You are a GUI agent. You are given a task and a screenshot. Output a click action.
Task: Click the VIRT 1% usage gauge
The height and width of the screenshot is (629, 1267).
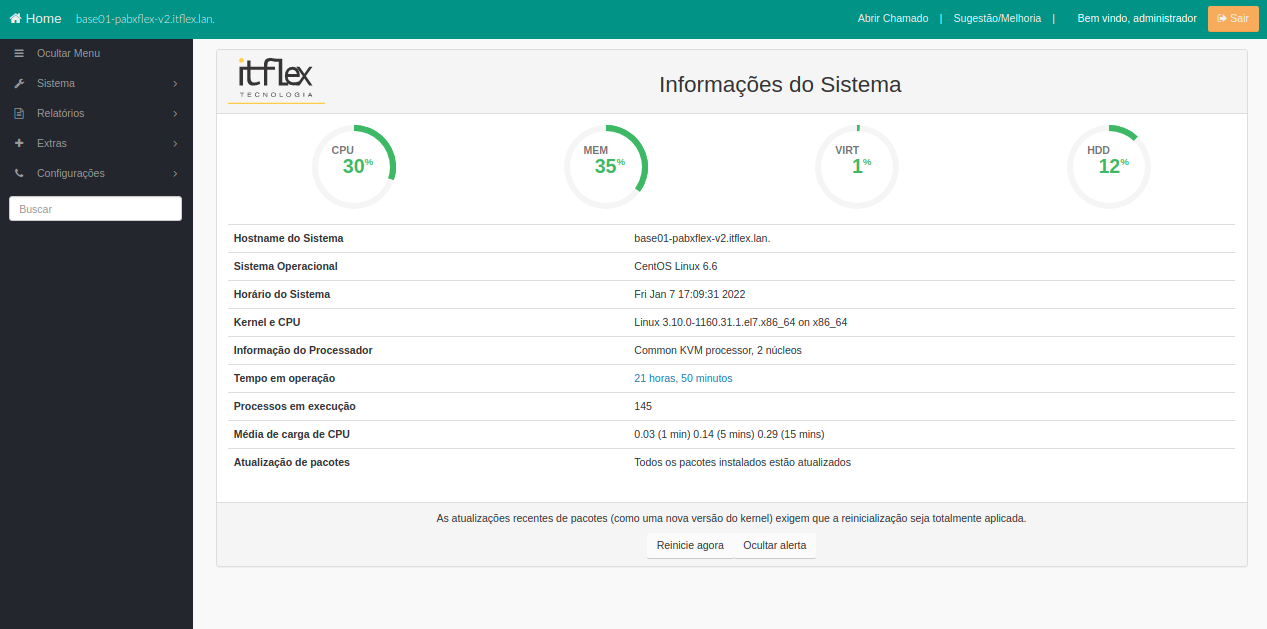pyautogui.click(x=857, y=167)
